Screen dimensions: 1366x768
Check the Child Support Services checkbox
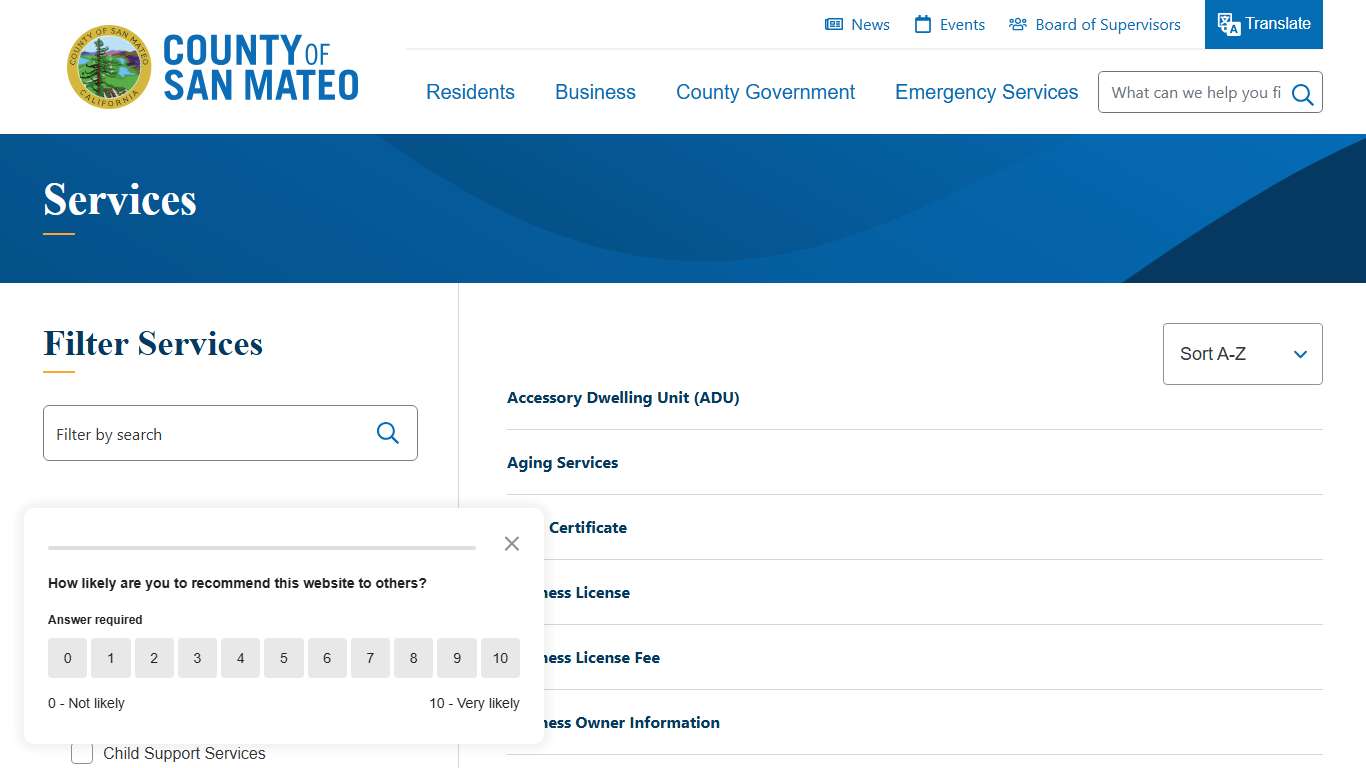(x=82, y=753)
